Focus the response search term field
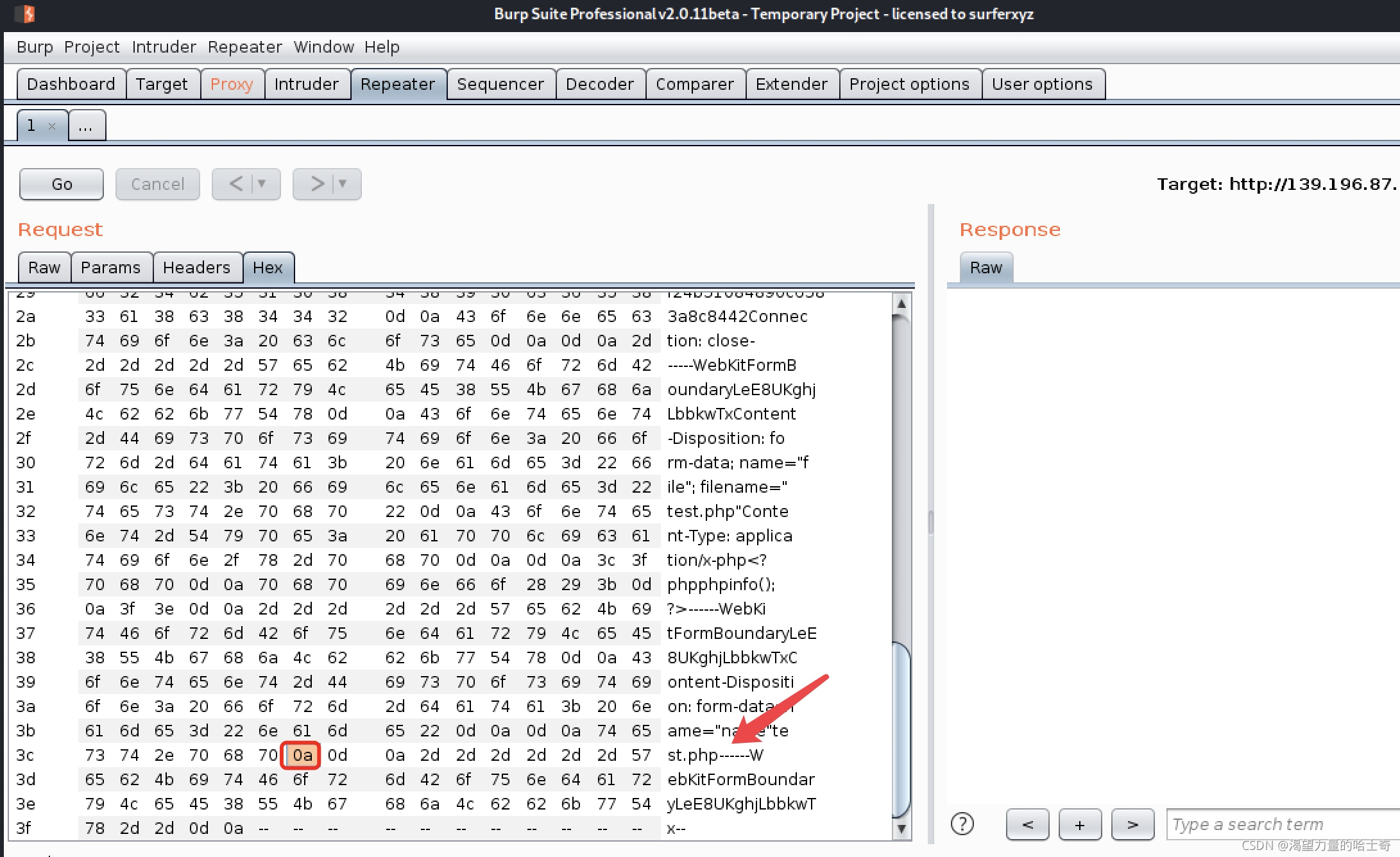Viewport: 1400px width, 857px height. point(1283,824)
